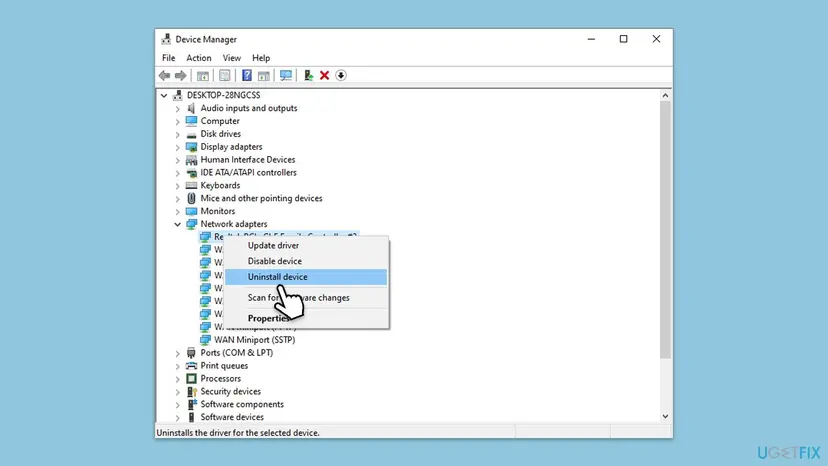Click the Back arrow toolbar icon
The image size is (828, 466).
coord(164,76)
